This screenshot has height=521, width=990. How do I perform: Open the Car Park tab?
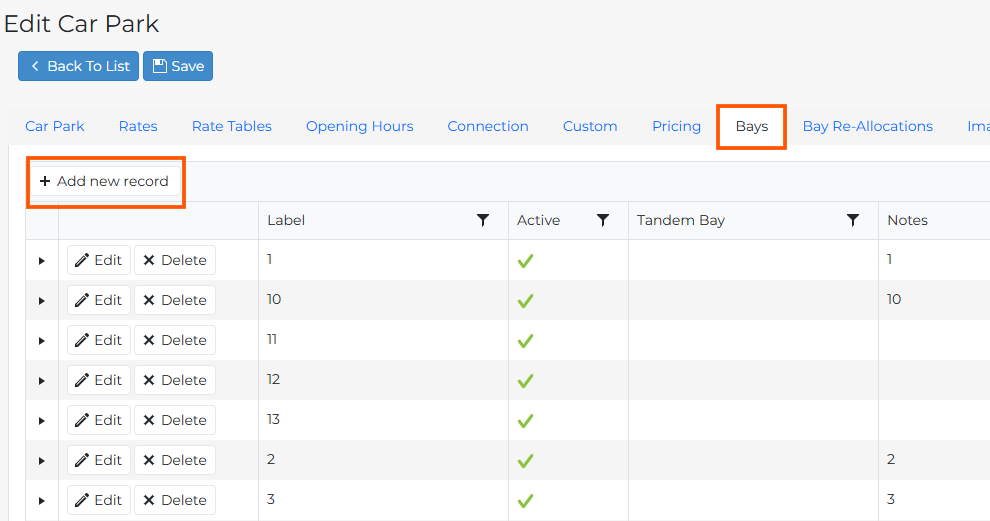pos(55,126)
